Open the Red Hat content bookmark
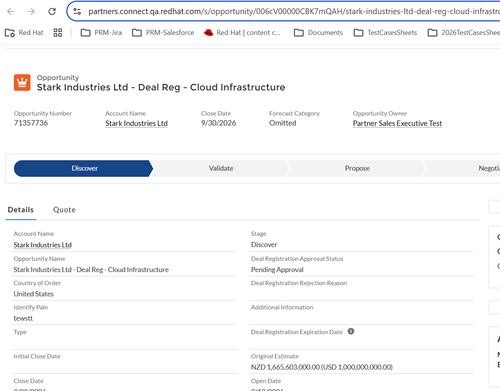 coord(242,33)
